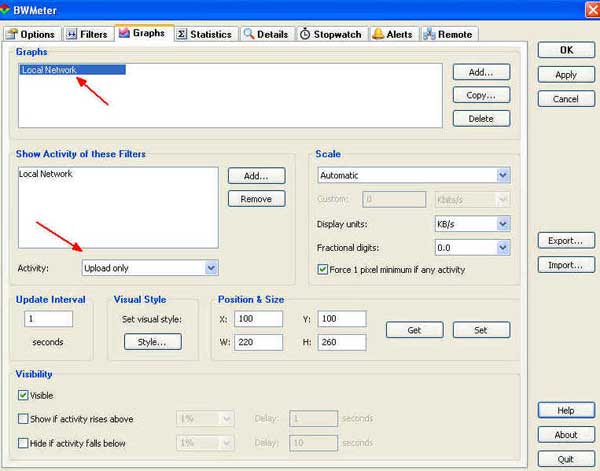Close the BWMeter window
This screenshot has height=471, width=600.
pos(593,10)
